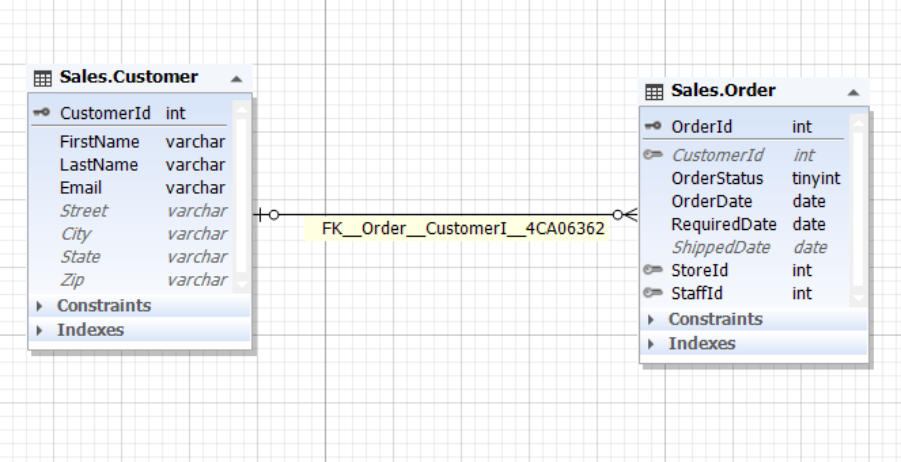Click the primary key icon beside CustomerId in Sales.Customer
The height and width of the screenshot is (462, 901).
click(42, 113)
